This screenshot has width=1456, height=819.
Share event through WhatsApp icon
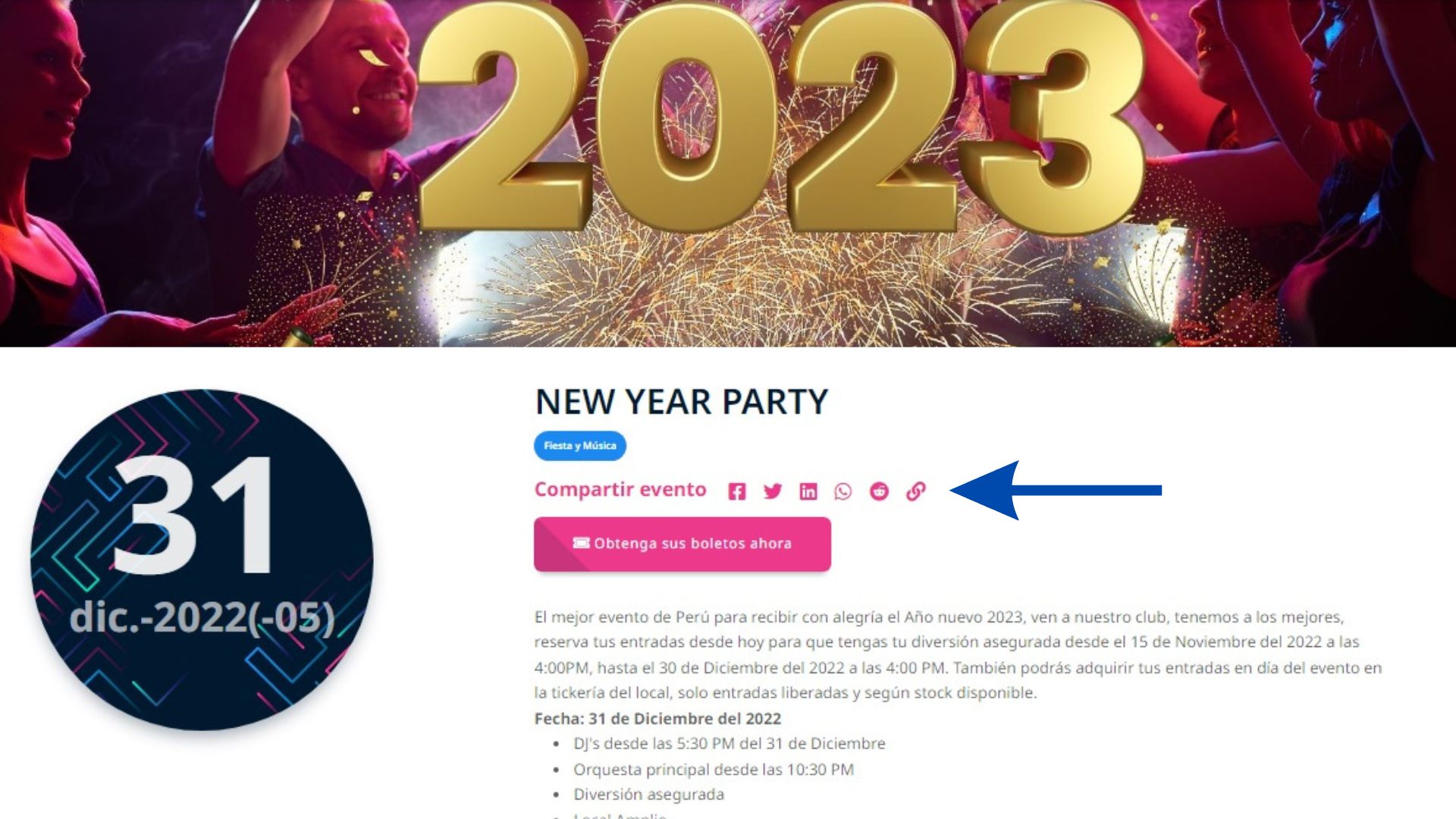tap(843, 491)
